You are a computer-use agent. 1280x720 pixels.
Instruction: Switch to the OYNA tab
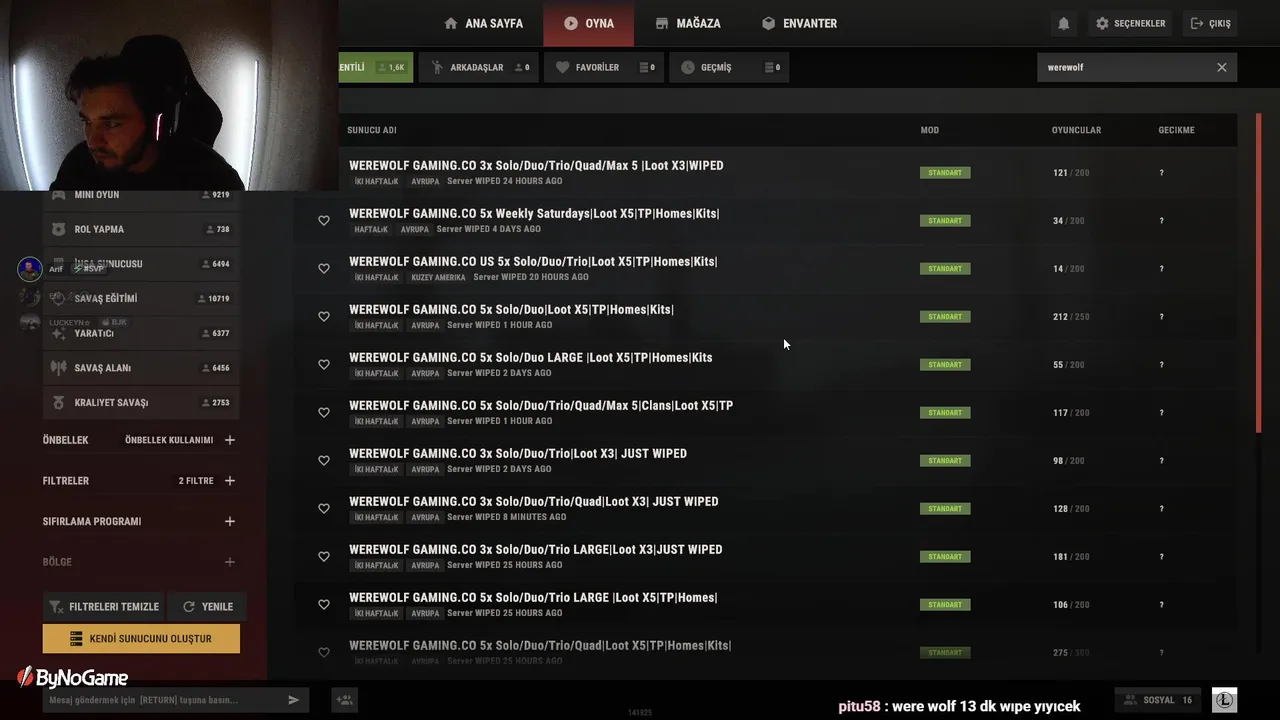588,23
